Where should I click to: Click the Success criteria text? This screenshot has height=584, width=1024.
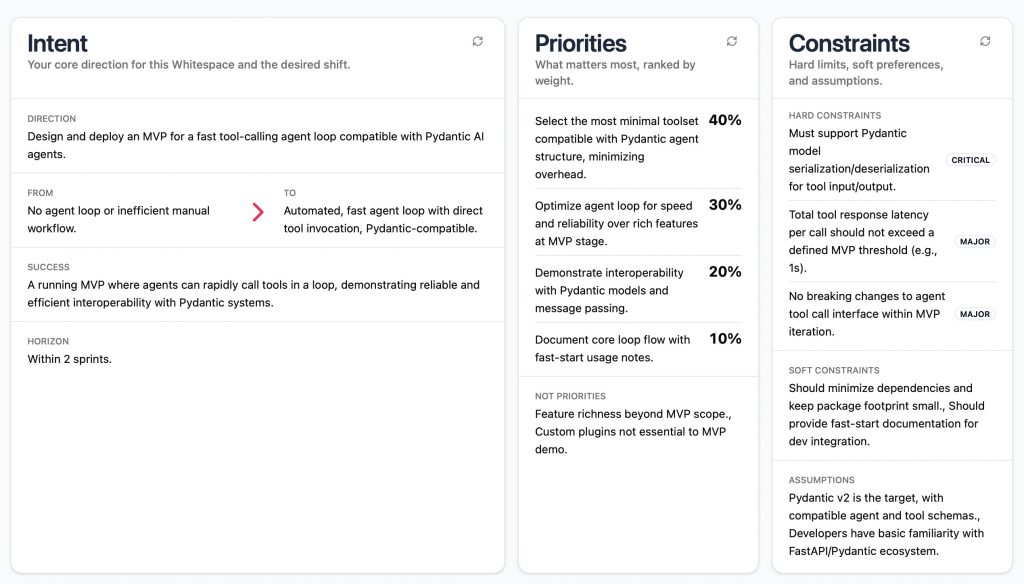point(253,293)
